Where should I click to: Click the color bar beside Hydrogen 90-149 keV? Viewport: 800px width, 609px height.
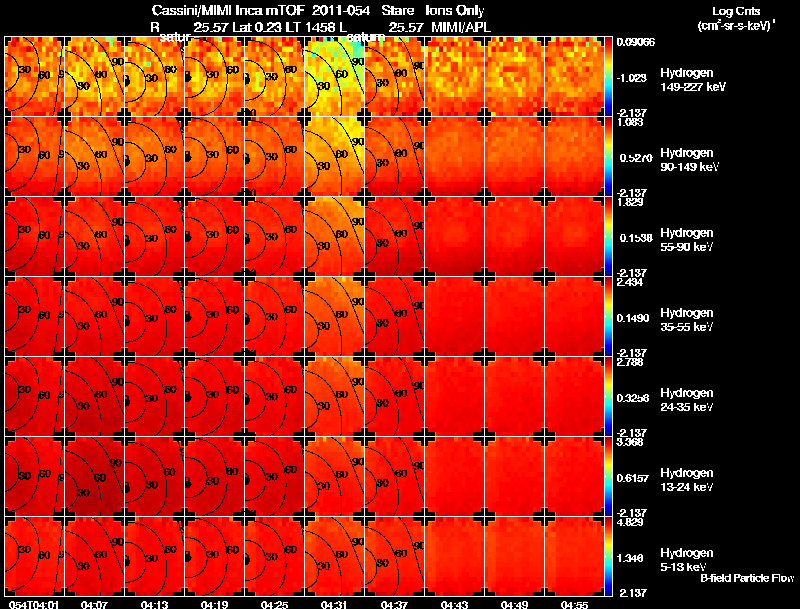click(x=608, y=156)
